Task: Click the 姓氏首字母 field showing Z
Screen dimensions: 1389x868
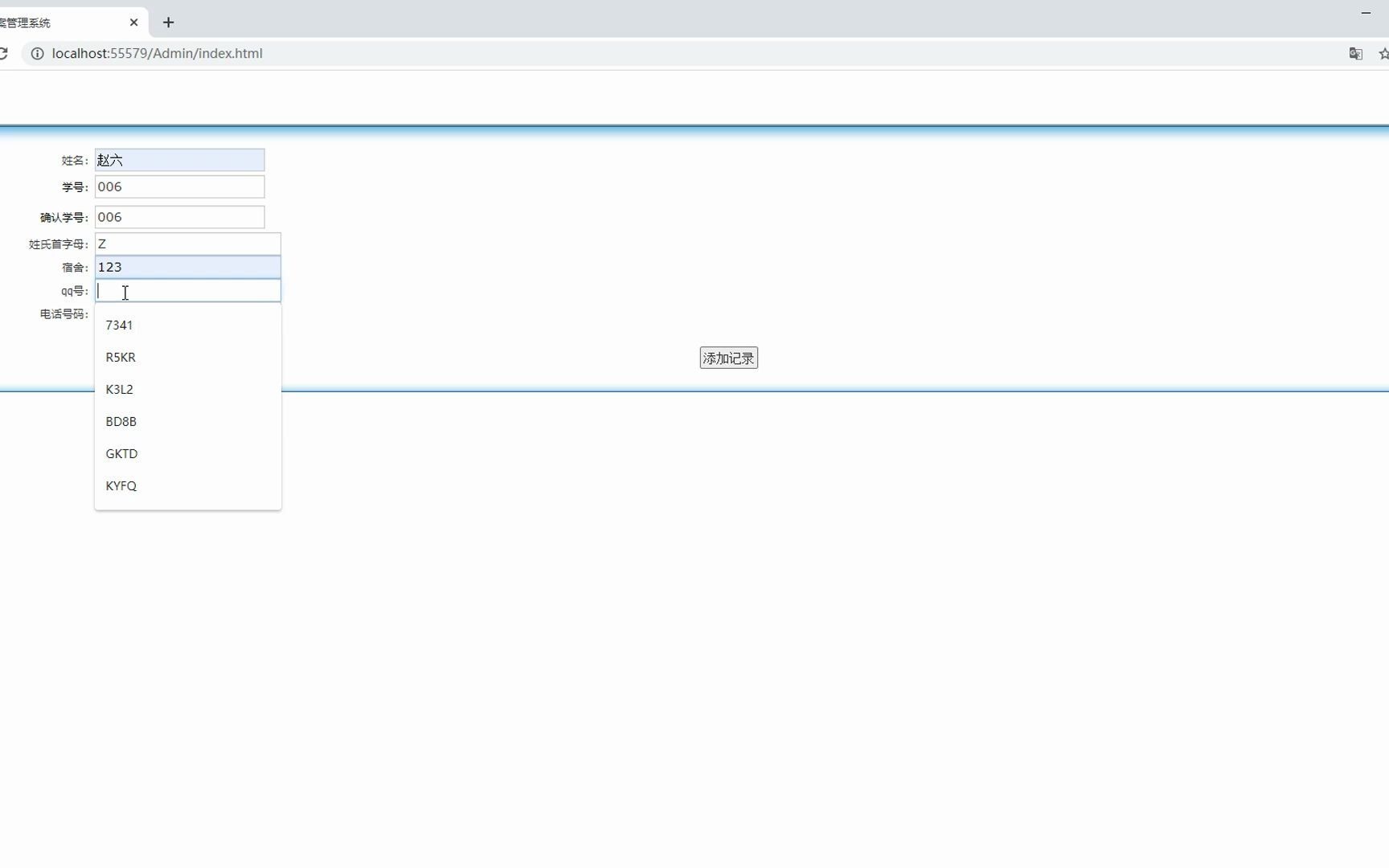Action: 187,244
